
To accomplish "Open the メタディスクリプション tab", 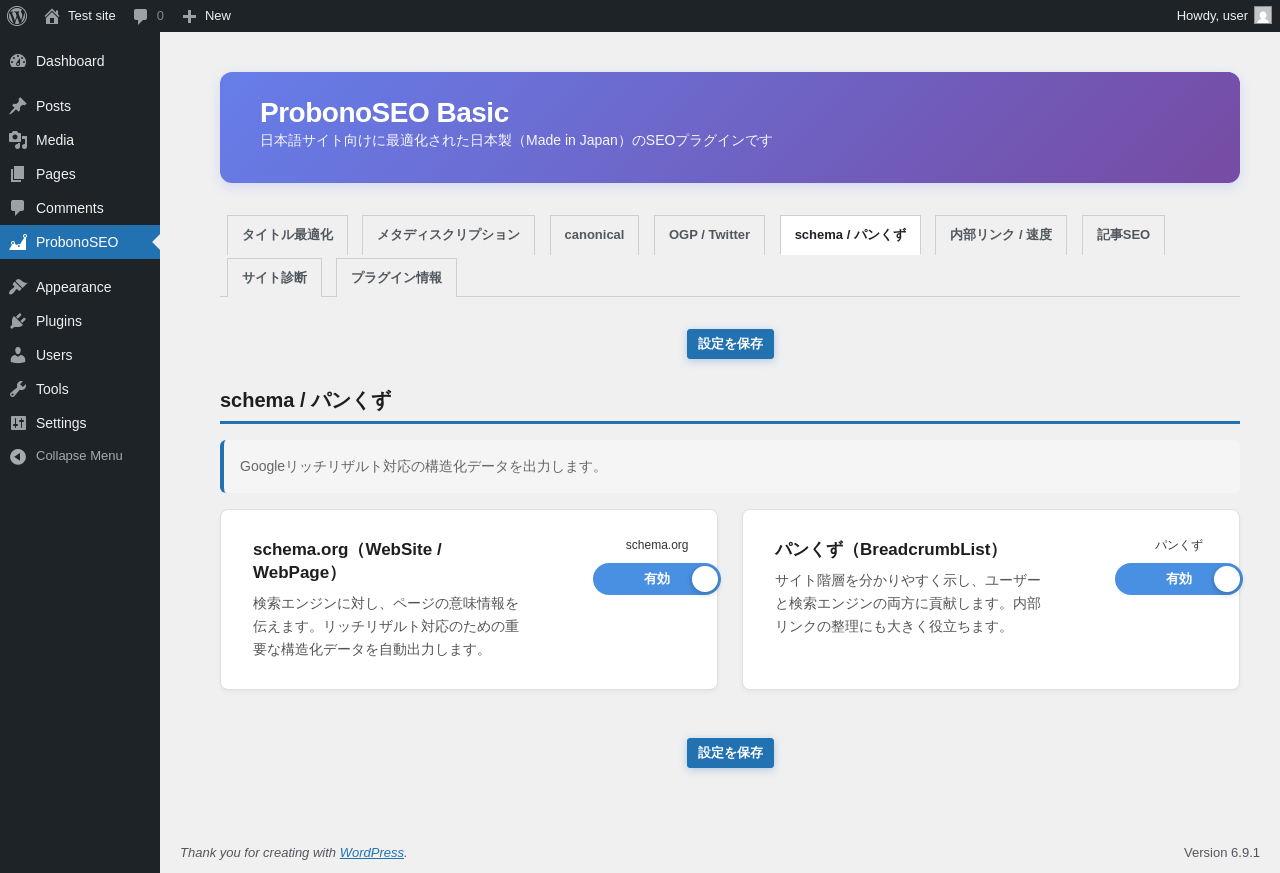I will [448, 235].
